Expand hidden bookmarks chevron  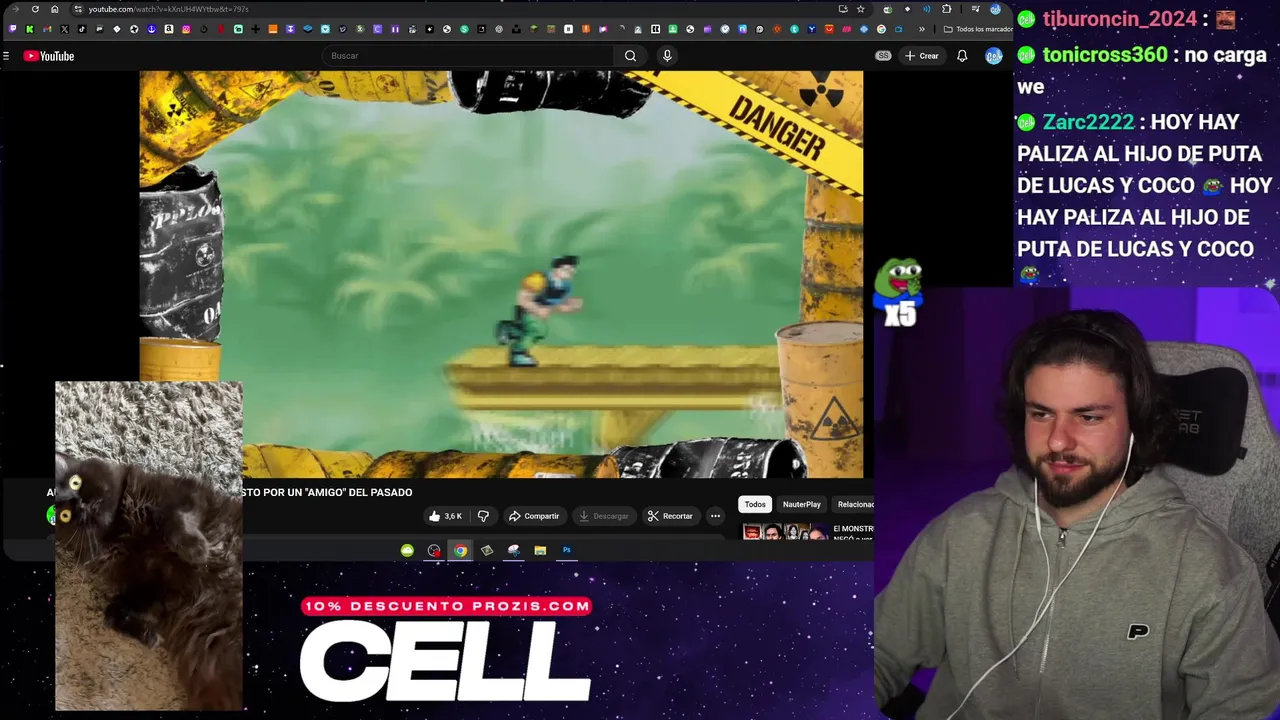[x=922, y=29]
